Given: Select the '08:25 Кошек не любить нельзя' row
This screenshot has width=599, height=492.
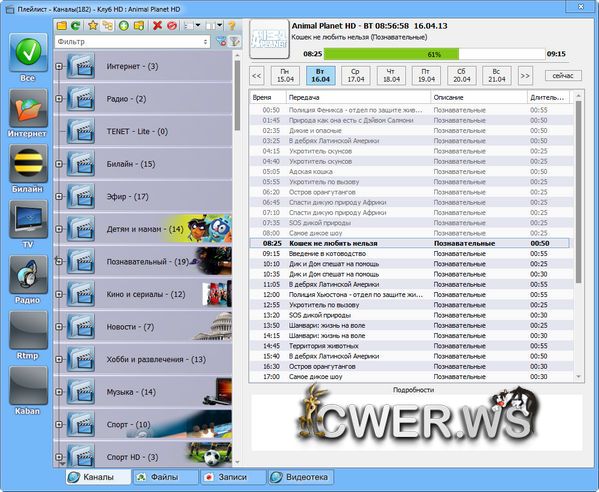Looking at the screenshot, I should [x=410, y=243].
